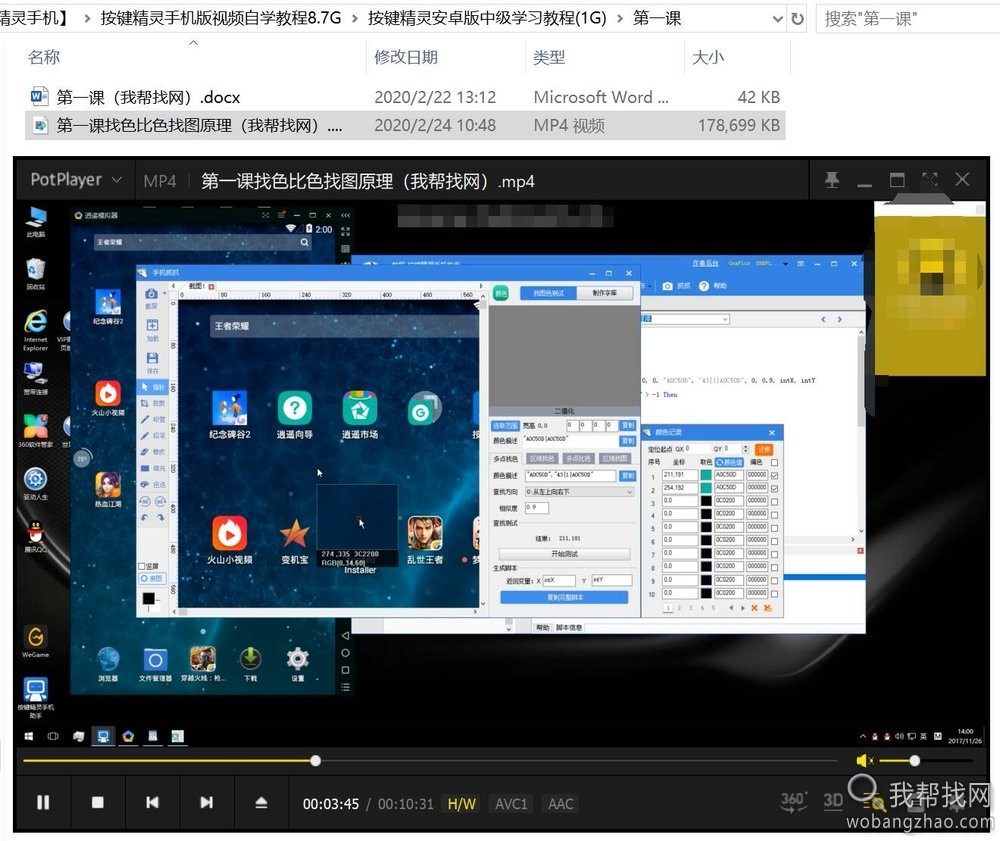Screen dimensions: 1000x841
Task: Pin PotPlayer window on top
Action: 832,180
